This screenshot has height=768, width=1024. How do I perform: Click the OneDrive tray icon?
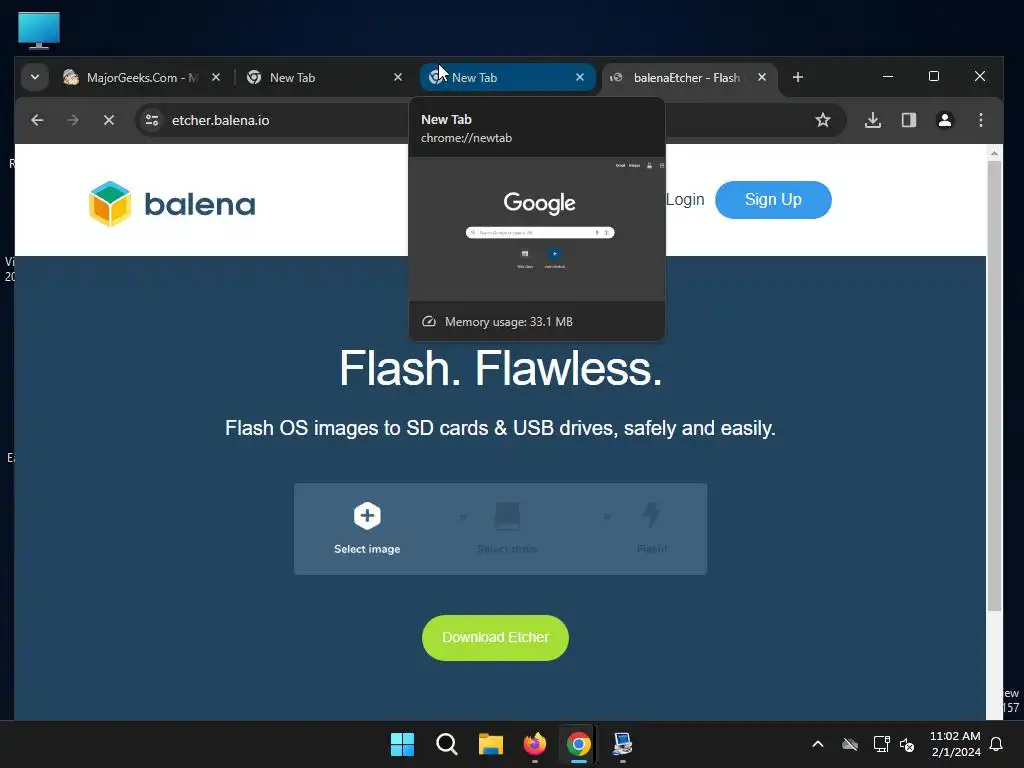click(x=850, y=744)
